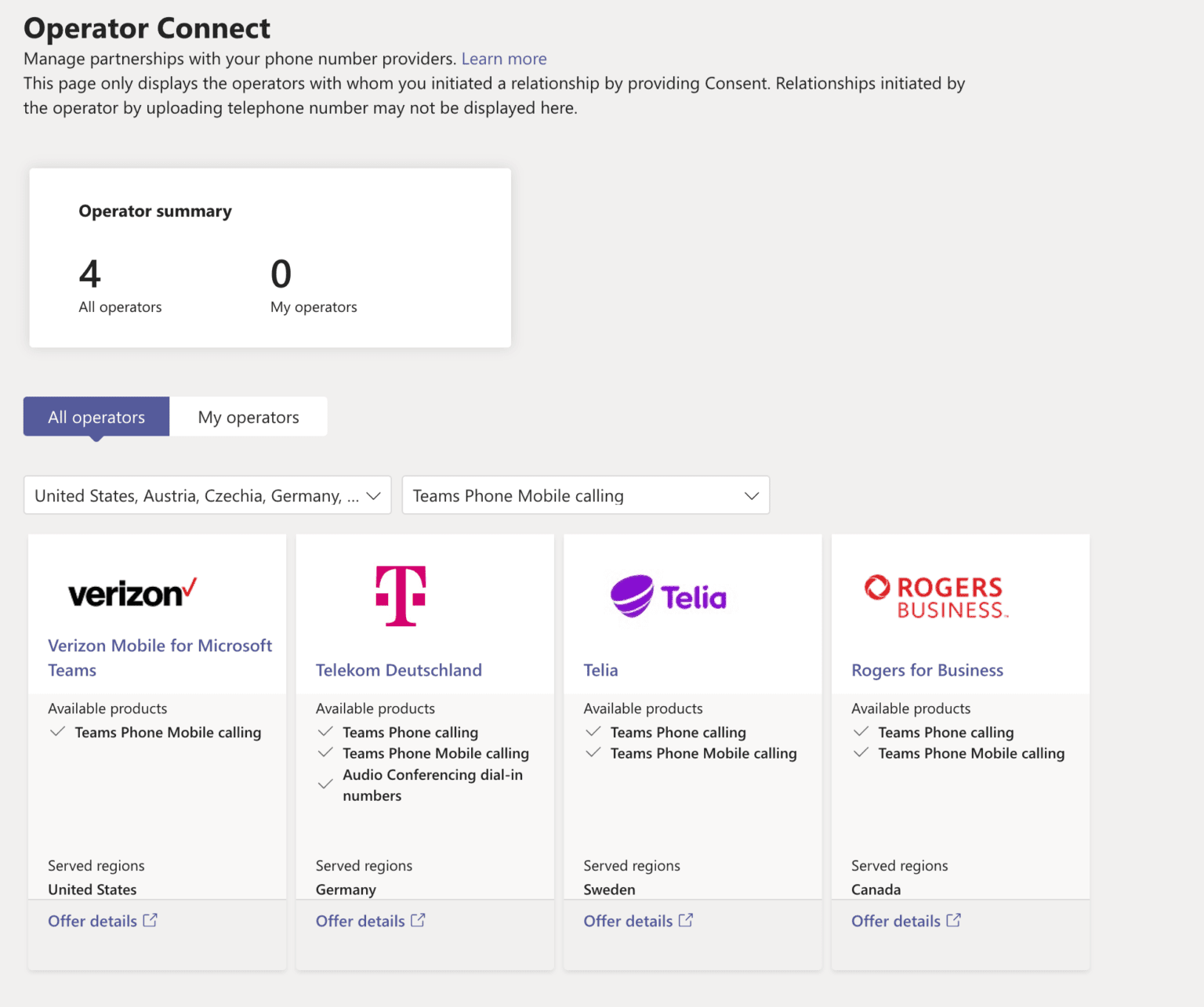
Task: Click the Telia logo
Action: [669, 596]
